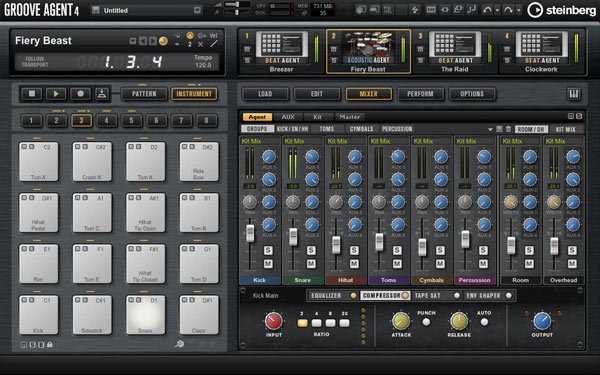Open the OPTIONS page
Viewport: 600px width, 375px height.
pos(472,94)
